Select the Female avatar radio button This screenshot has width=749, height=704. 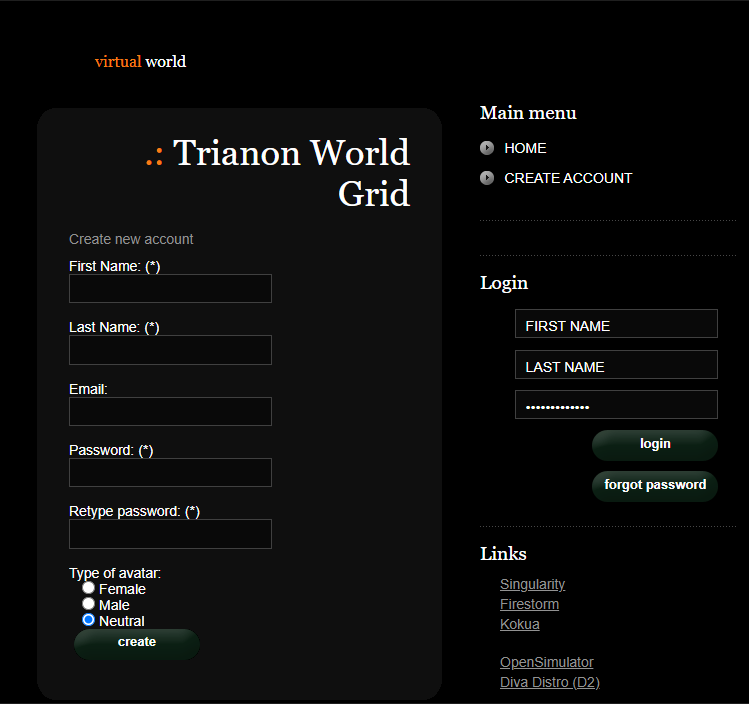click(x=88, y=587)
